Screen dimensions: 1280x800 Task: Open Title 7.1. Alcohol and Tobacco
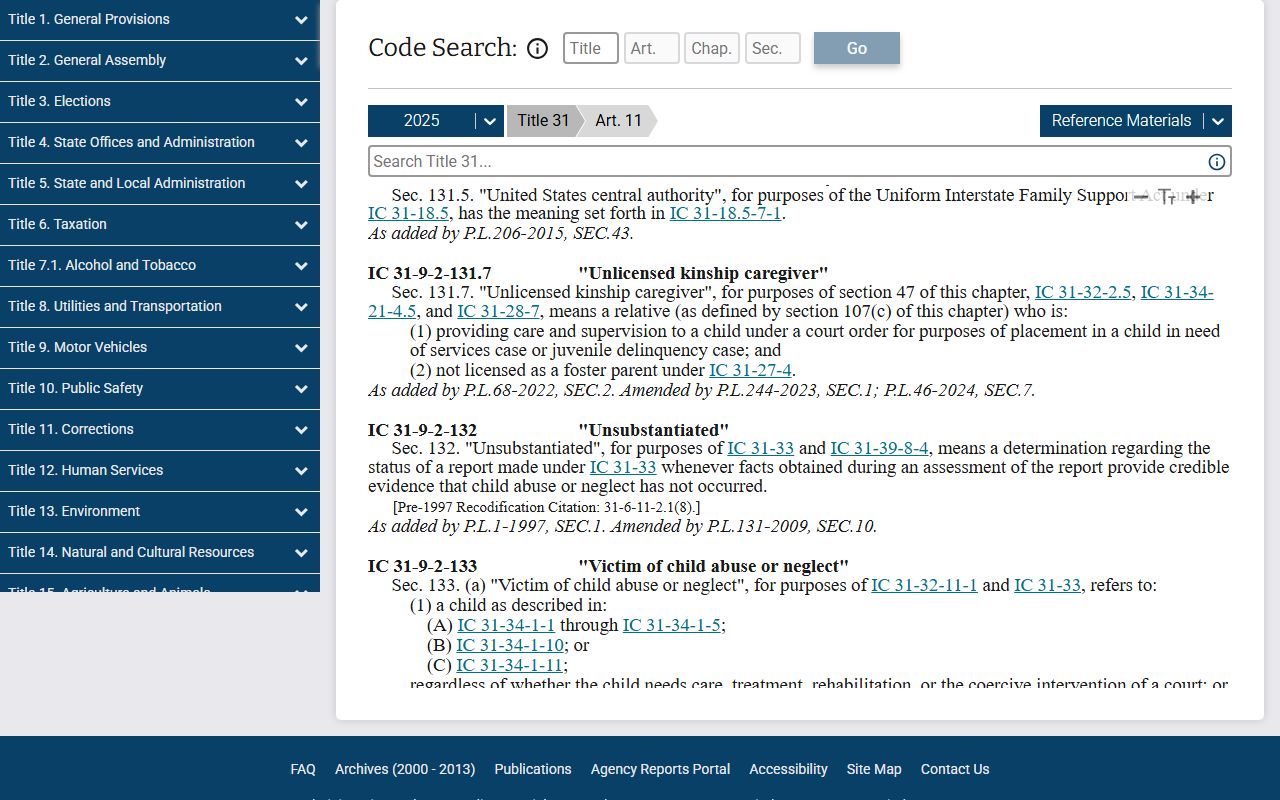160,266
